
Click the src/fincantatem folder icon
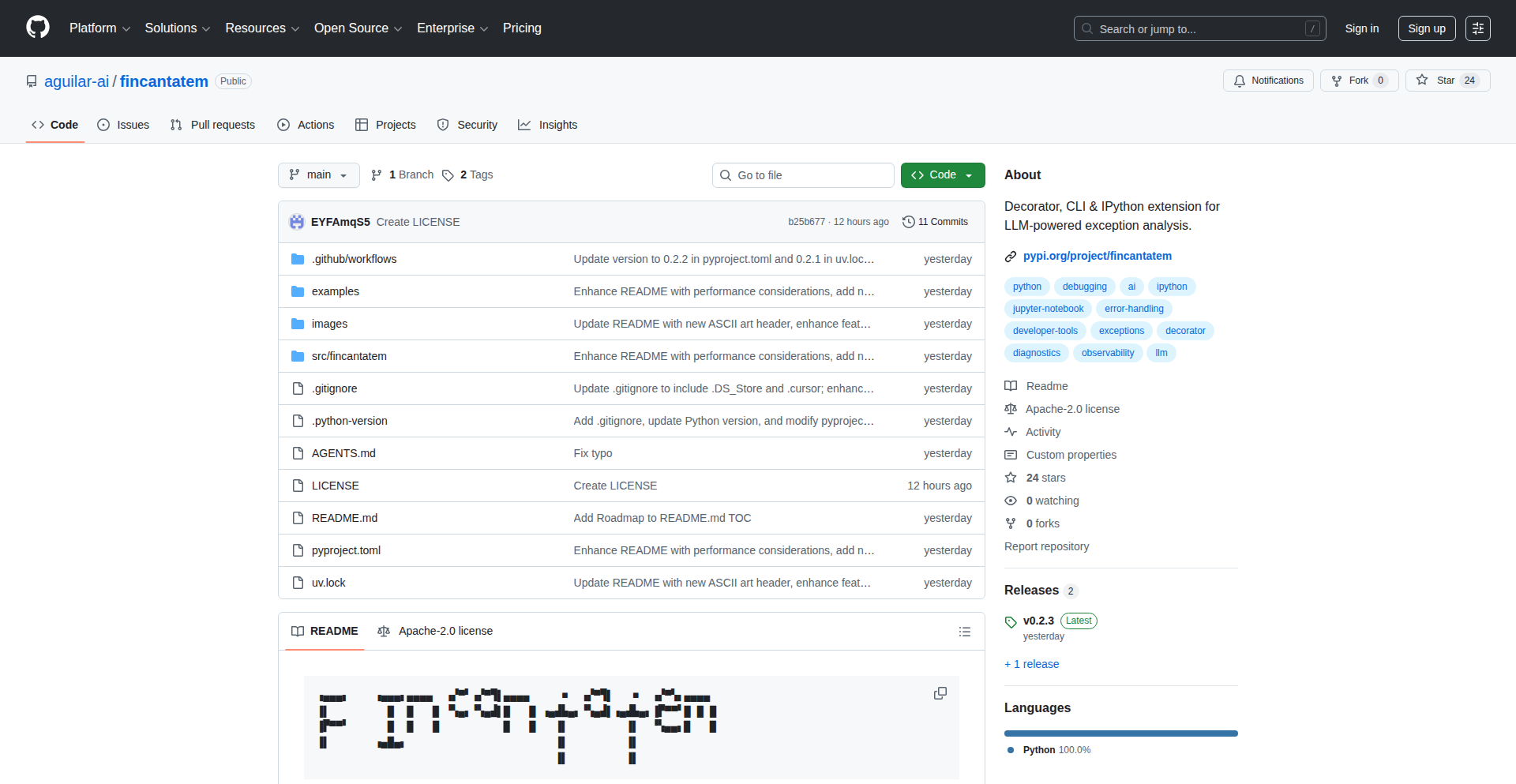point(298,356)
